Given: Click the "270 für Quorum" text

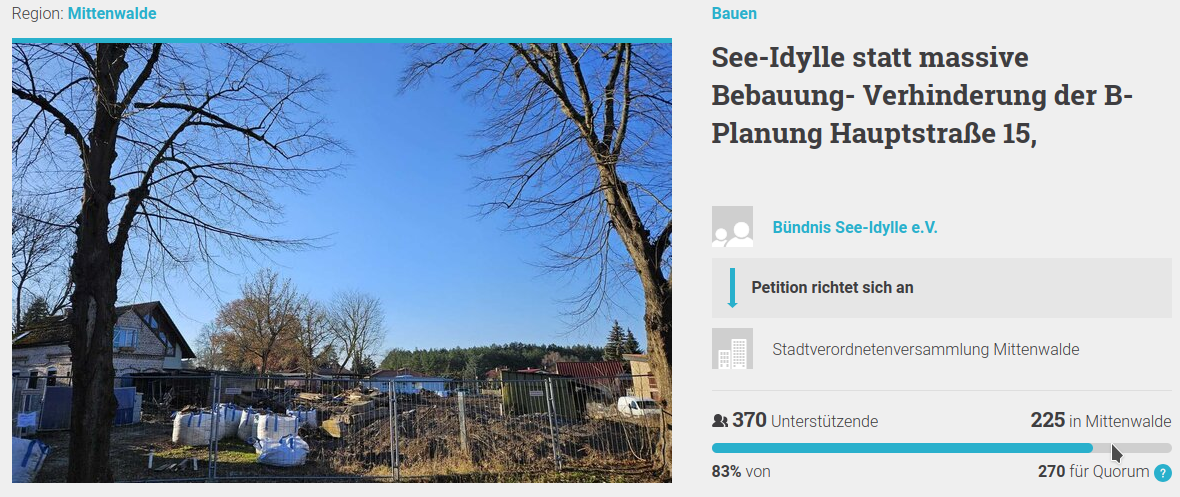Looking at the screenshot, I should [1093, 471].
